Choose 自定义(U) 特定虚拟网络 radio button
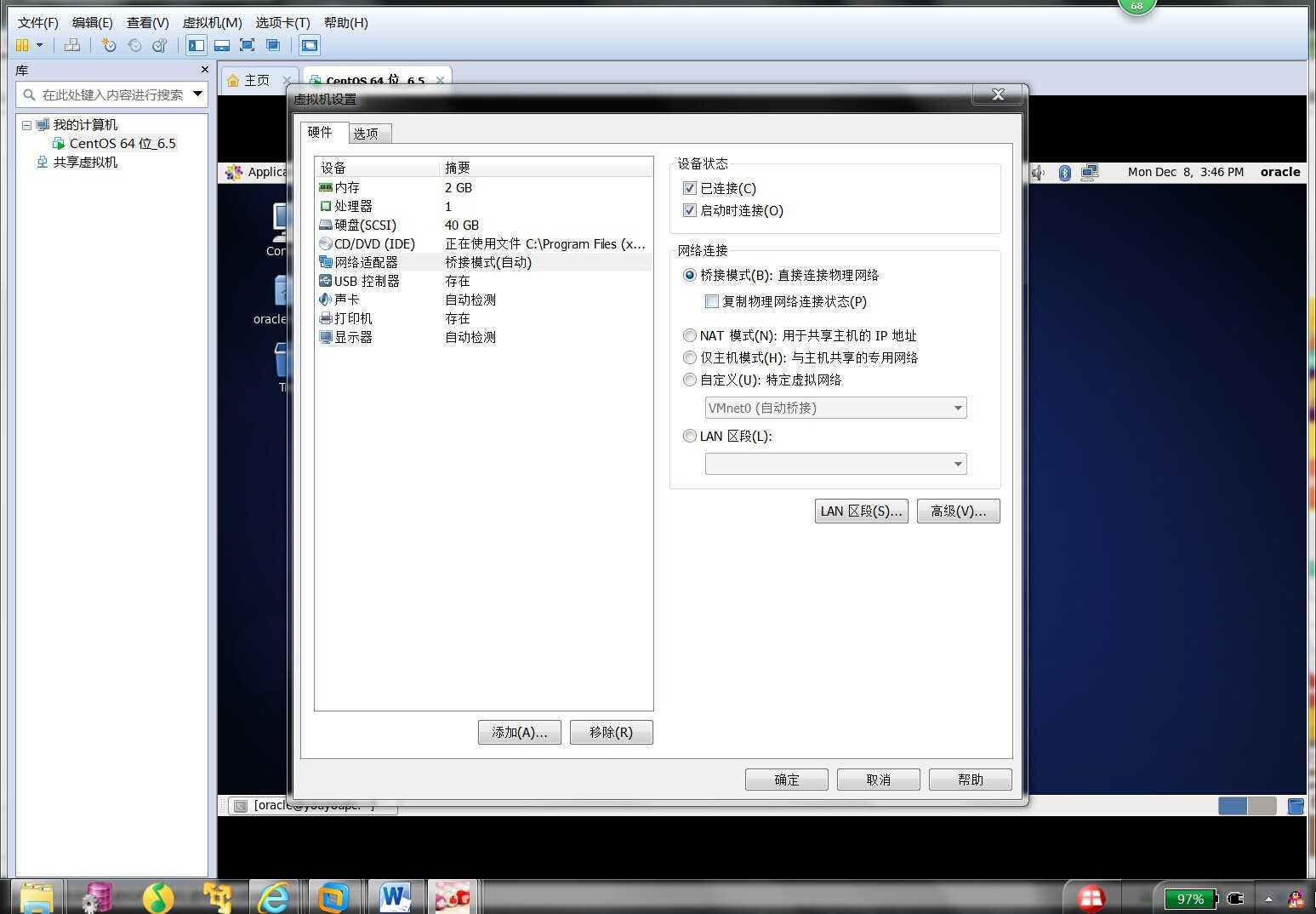 (690, 380)
